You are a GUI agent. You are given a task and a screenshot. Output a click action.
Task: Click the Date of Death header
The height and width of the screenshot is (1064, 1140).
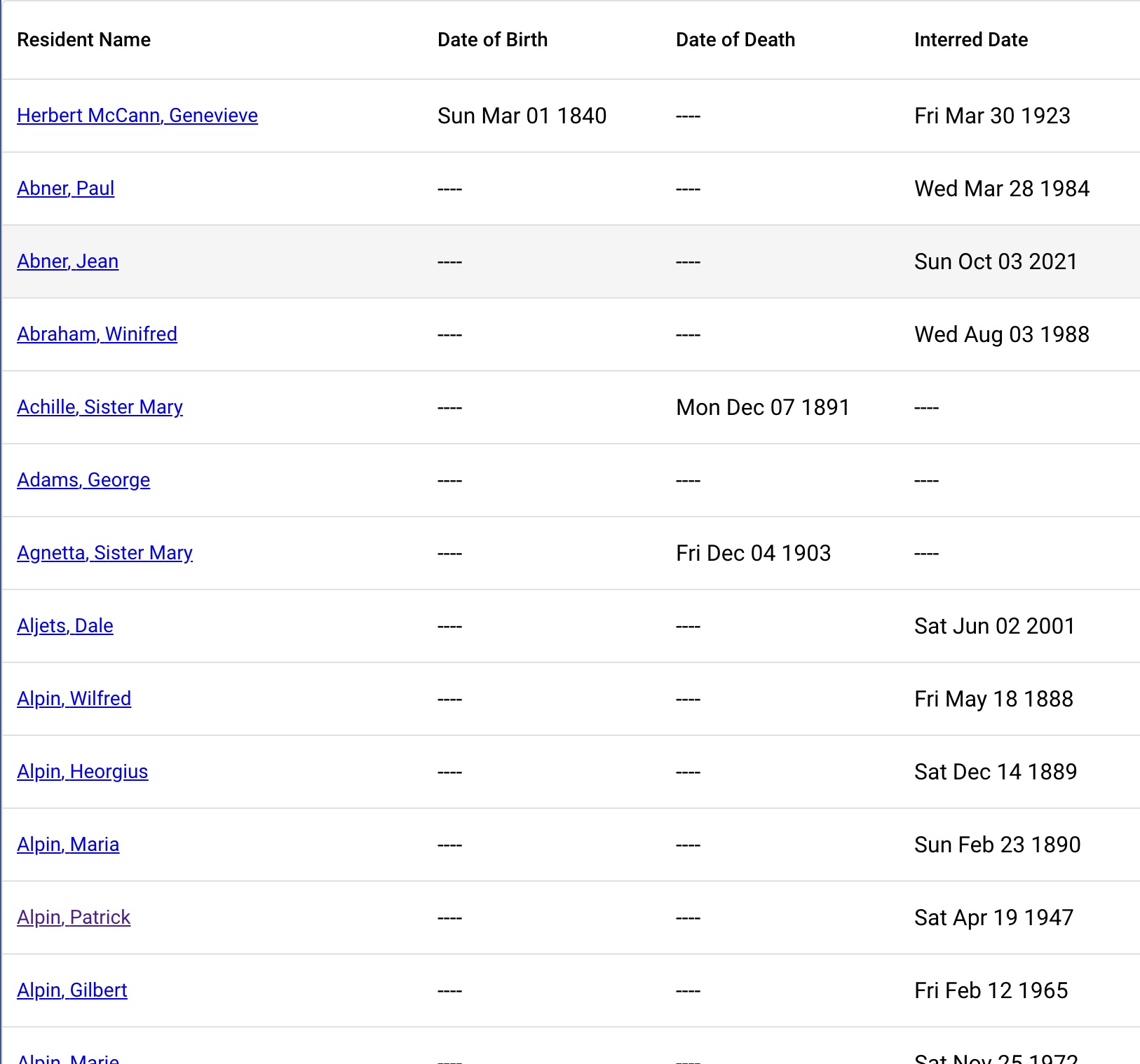coord(735,40)
